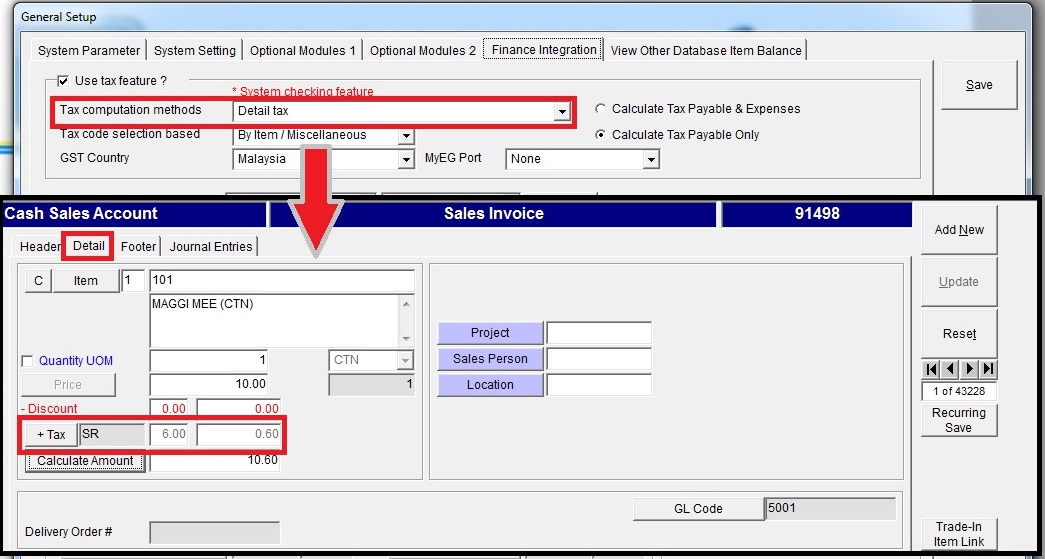Expand the GST Country dropdown

coord(406,160)
